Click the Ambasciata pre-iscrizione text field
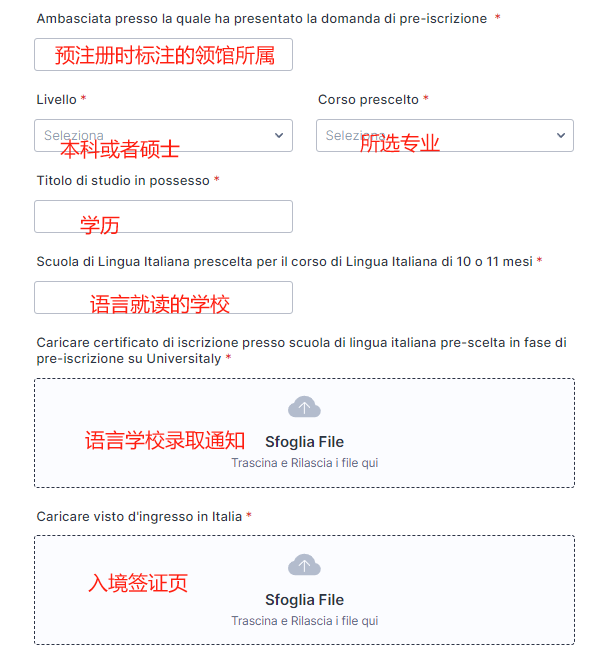Image resolution: width=611 pixels, height=665 pixels. tap(163, 55)
